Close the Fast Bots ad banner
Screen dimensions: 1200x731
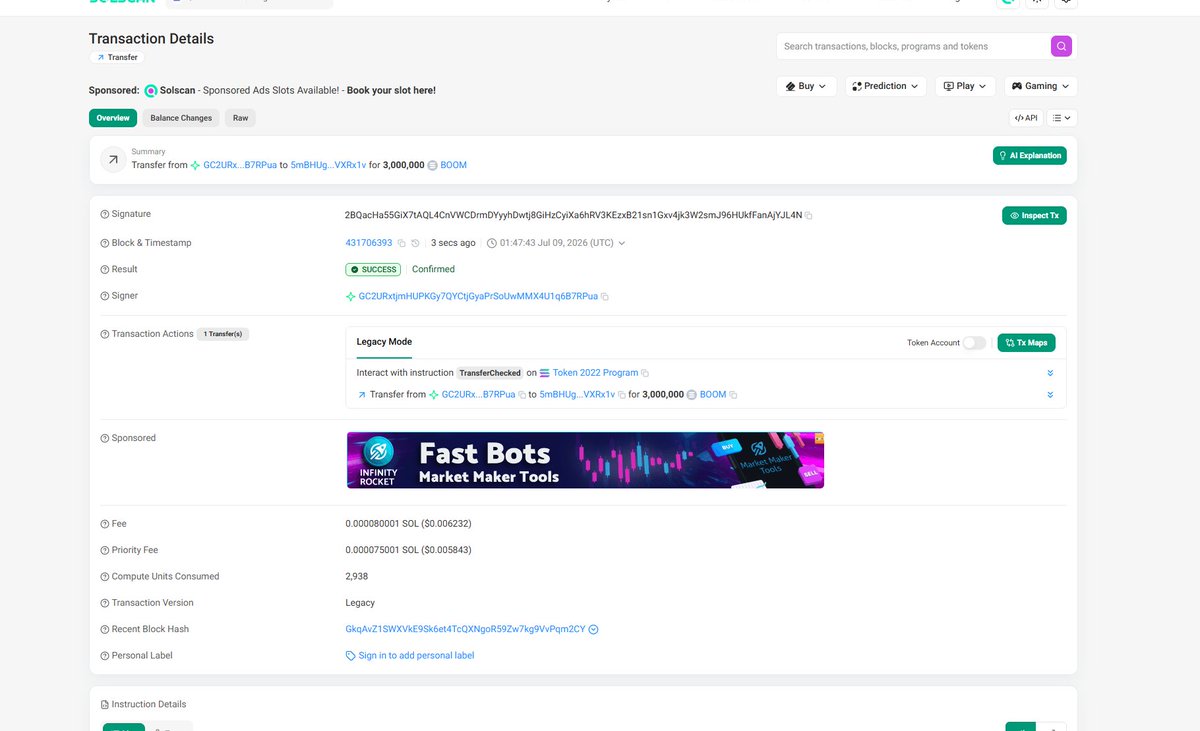(x=819, y=437)
